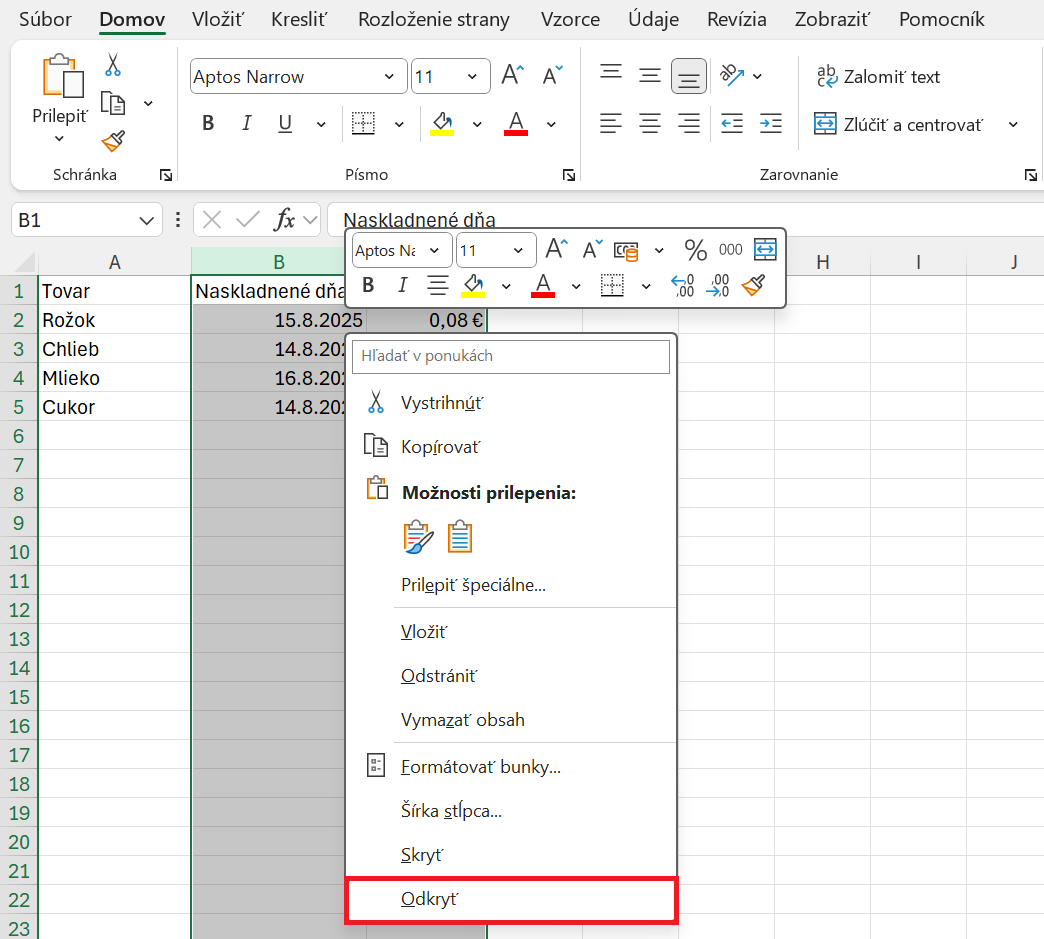Toggle Bold in the ribbon Písmo group

(208, 123)
